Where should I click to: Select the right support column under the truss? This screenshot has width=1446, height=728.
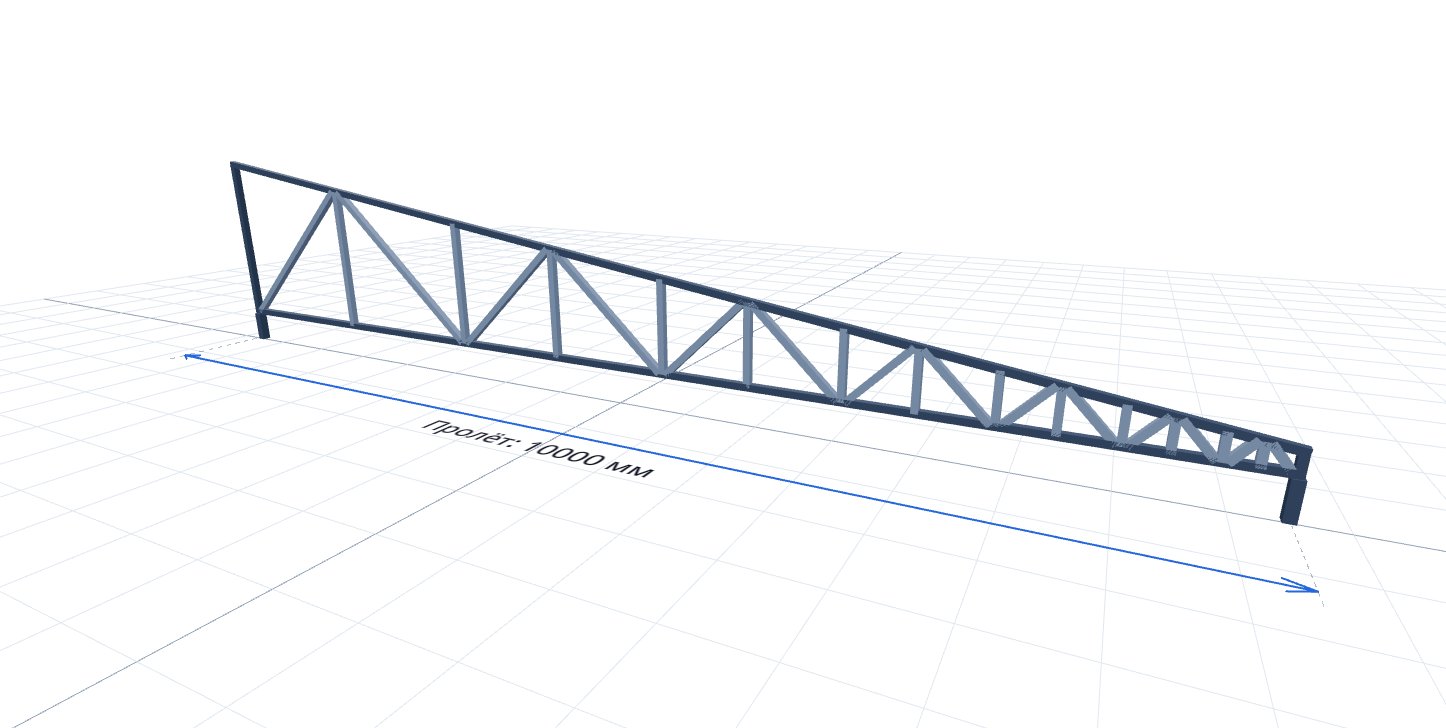(x=1294, y=500)
